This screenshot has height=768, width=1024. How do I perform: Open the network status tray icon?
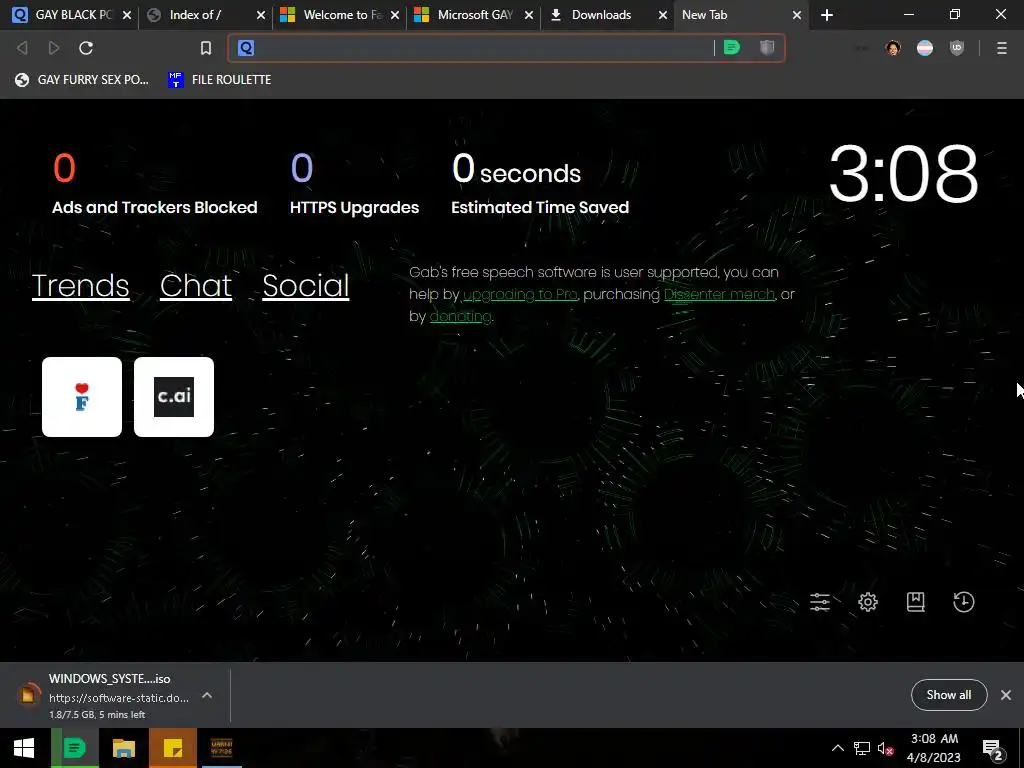click(861, 748)
